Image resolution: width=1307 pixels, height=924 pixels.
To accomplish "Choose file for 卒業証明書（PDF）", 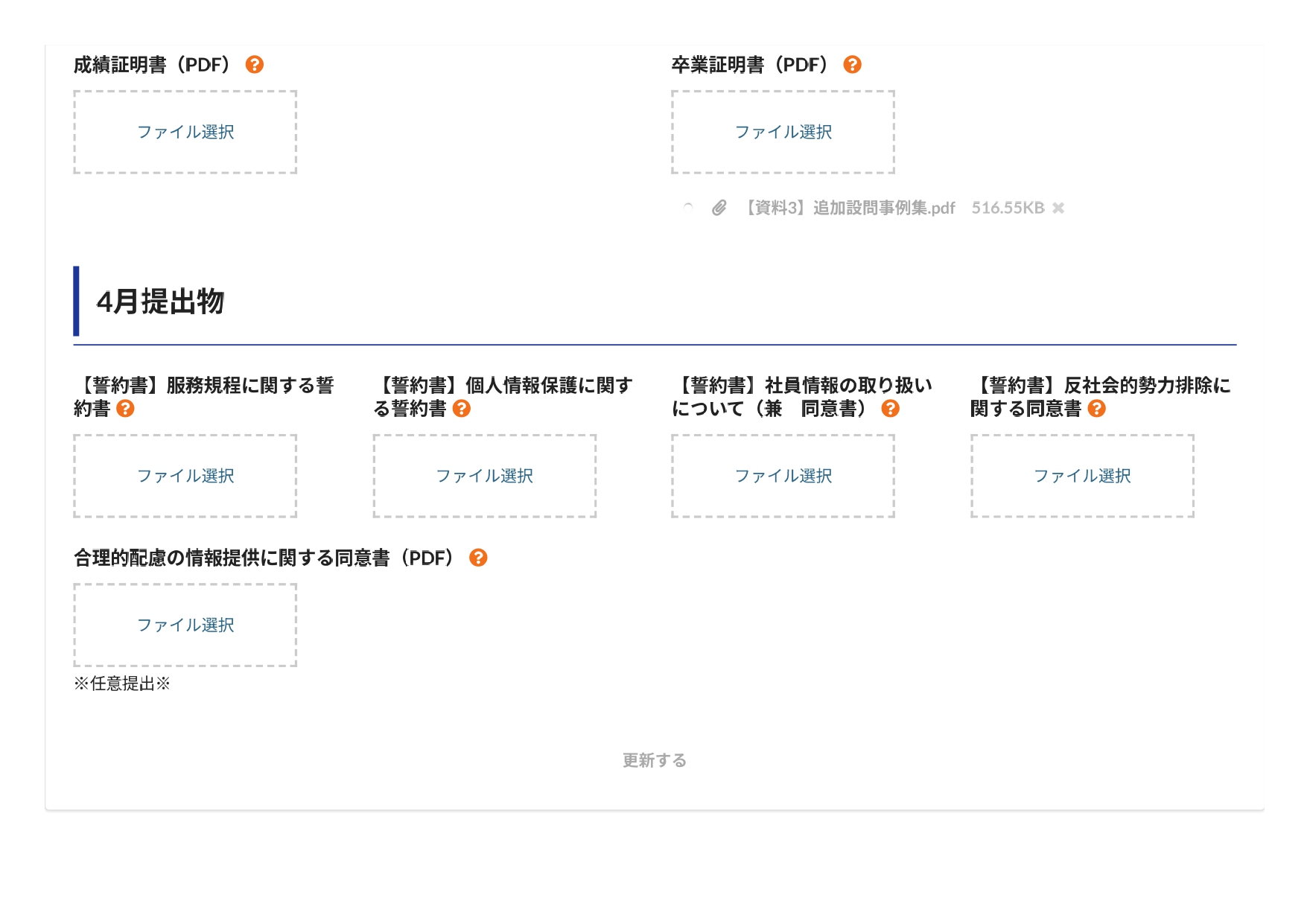I will (783, 133).
